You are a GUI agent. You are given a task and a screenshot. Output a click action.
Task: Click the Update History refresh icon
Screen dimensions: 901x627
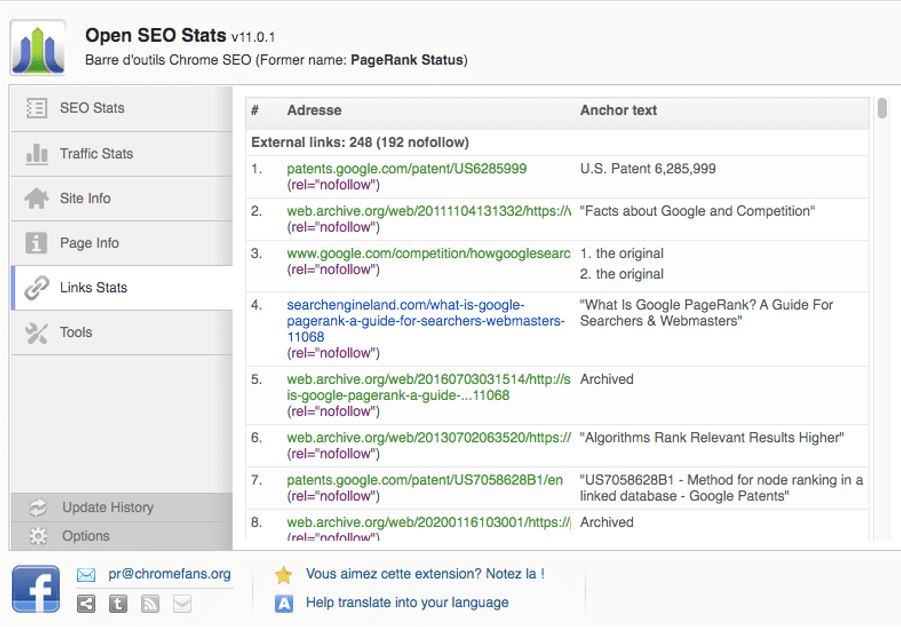pos(38,507)
